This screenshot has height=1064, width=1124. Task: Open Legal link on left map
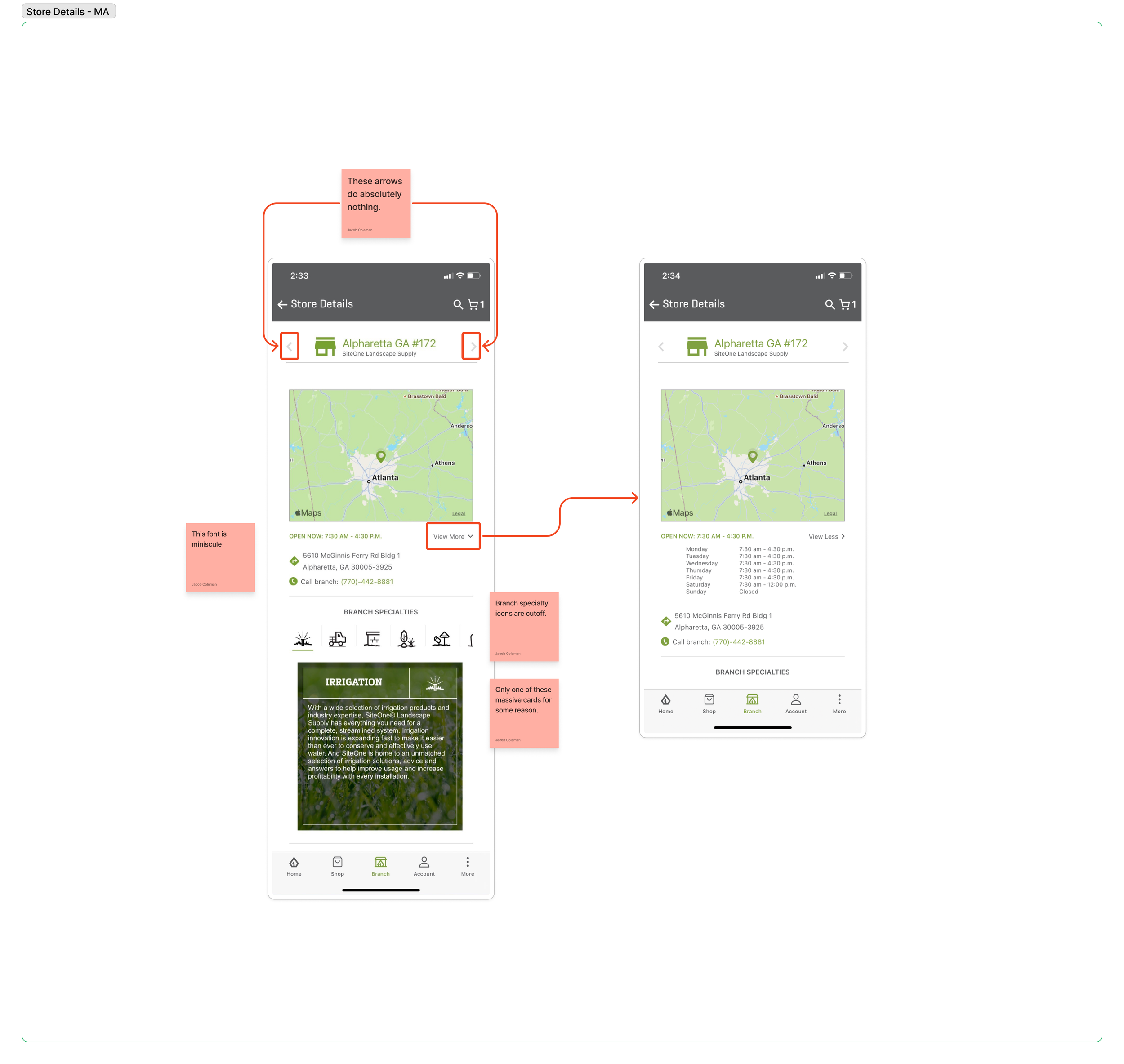click(459, 513)
